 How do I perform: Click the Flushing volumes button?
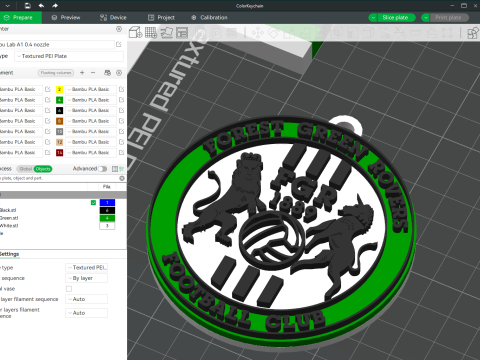[x=56, y=73]
